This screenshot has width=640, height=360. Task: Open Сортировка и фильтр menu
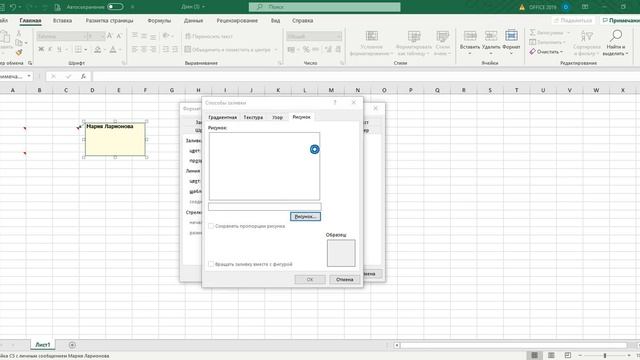tap(587, 43)
